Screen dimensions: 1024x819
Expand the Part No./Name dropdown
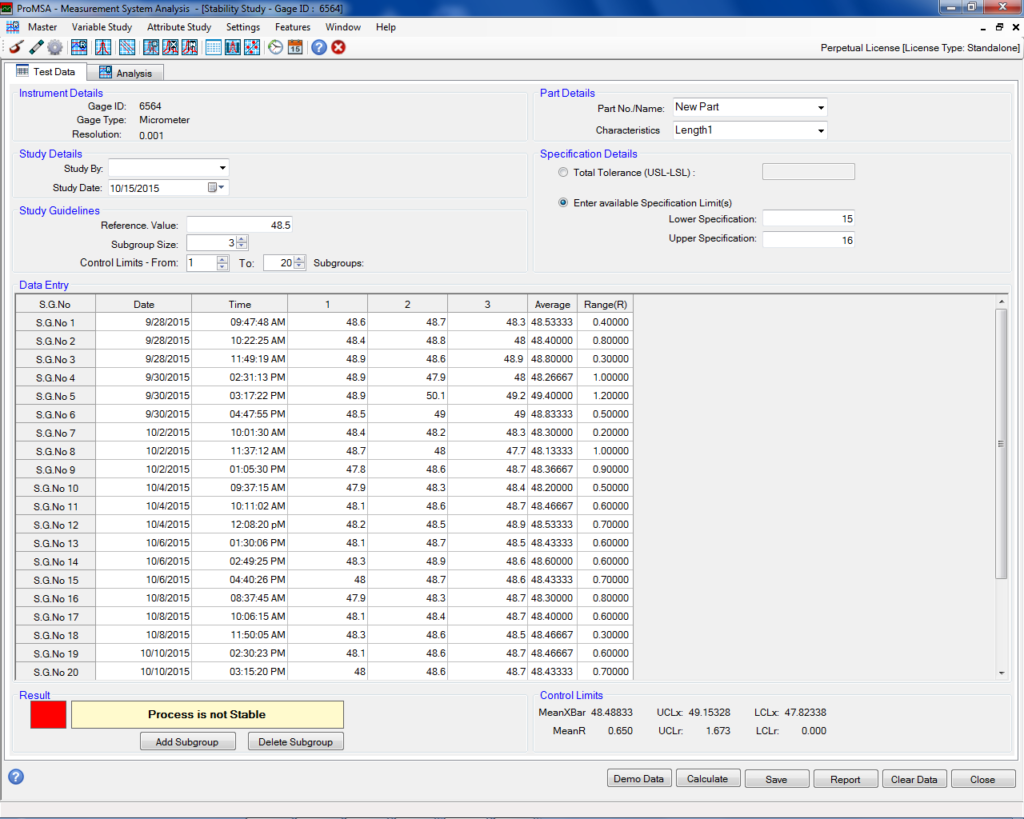(x=821, y=108)
